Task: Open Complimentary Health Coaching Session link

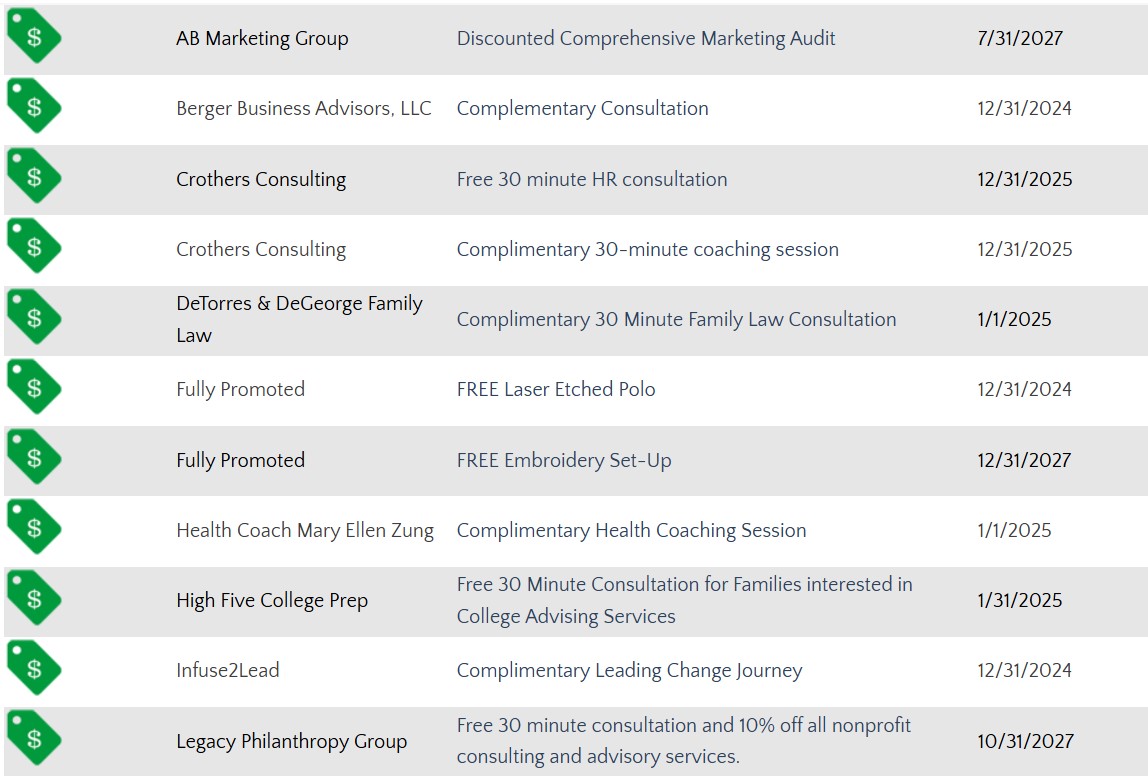Action: click(632, 530)
